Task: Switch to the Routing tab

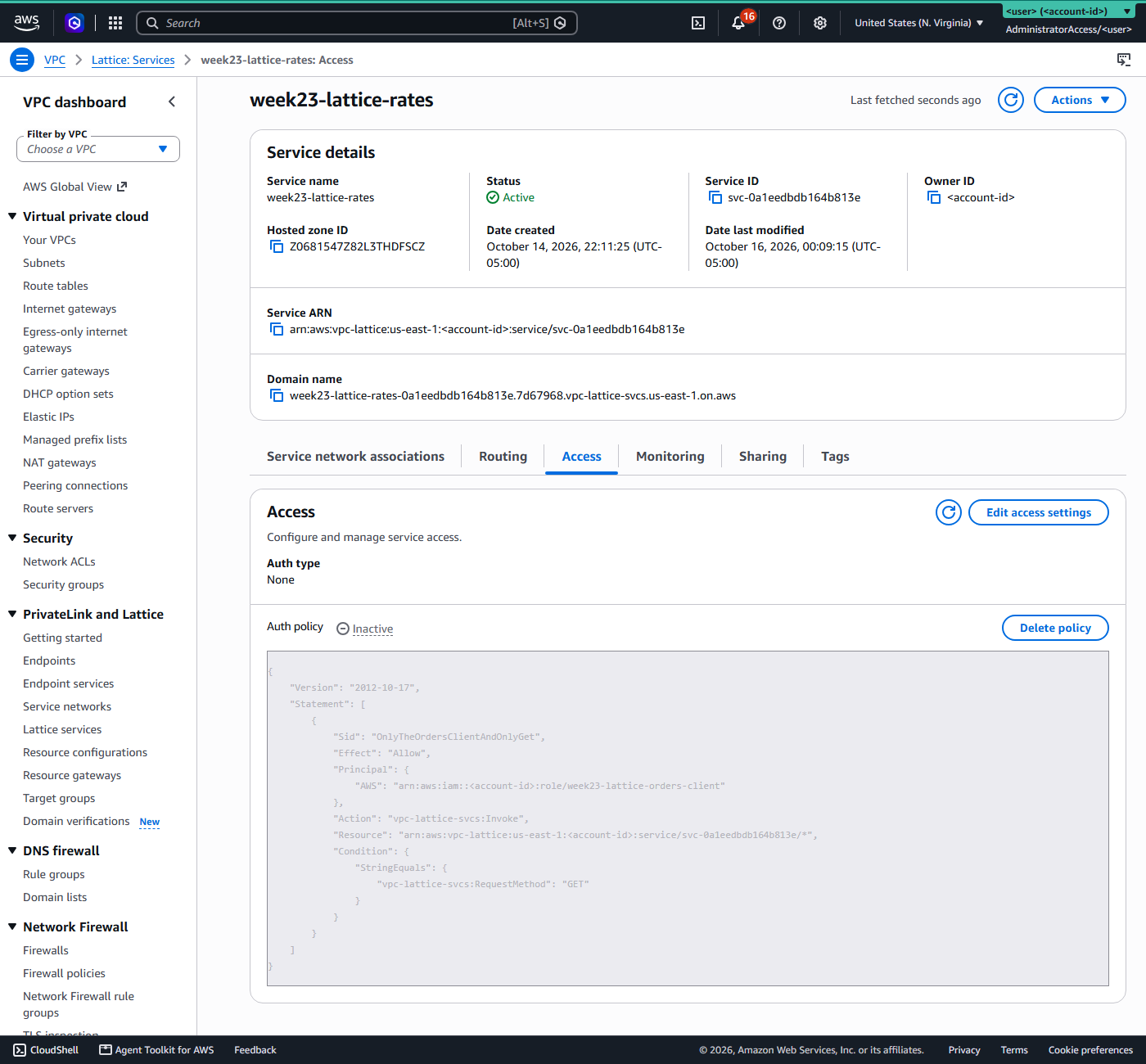Action: click(503, 457)
